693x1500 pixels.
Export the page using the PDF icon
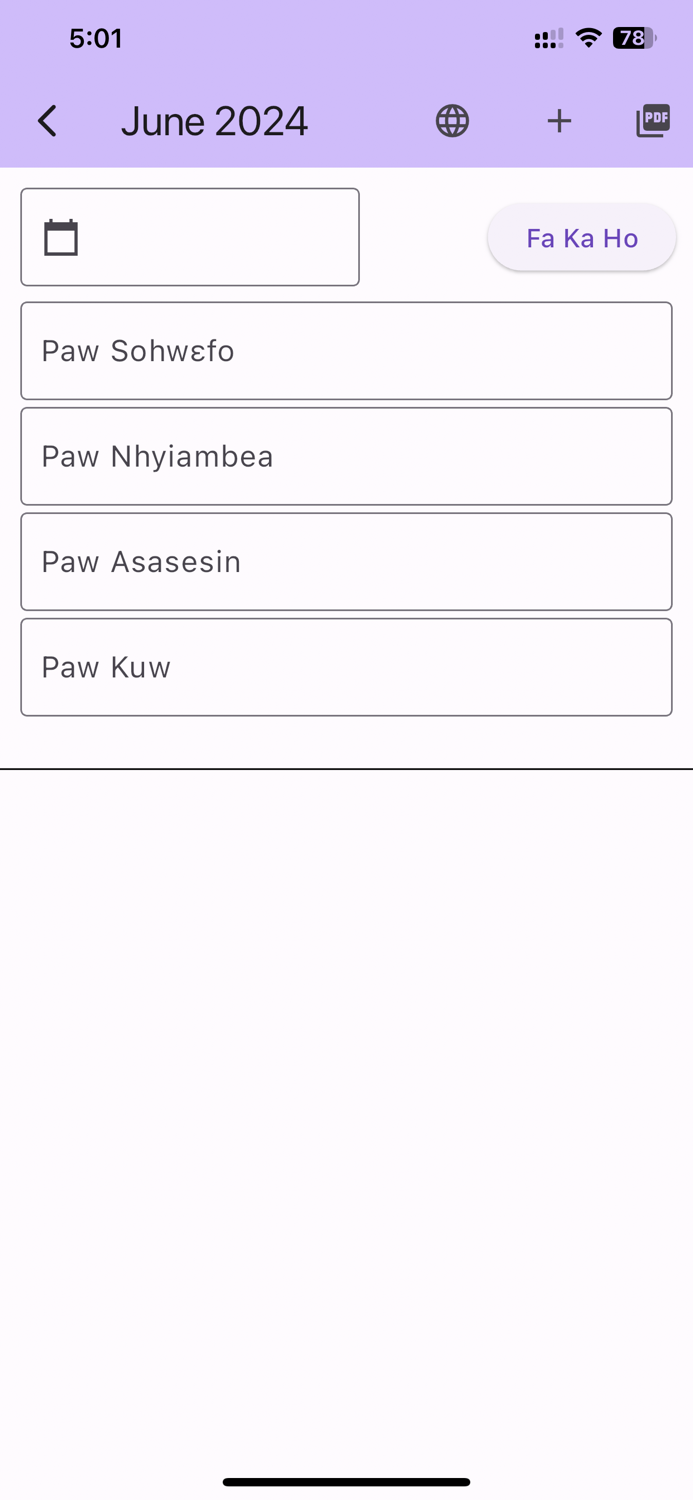(x=652, y=120)
